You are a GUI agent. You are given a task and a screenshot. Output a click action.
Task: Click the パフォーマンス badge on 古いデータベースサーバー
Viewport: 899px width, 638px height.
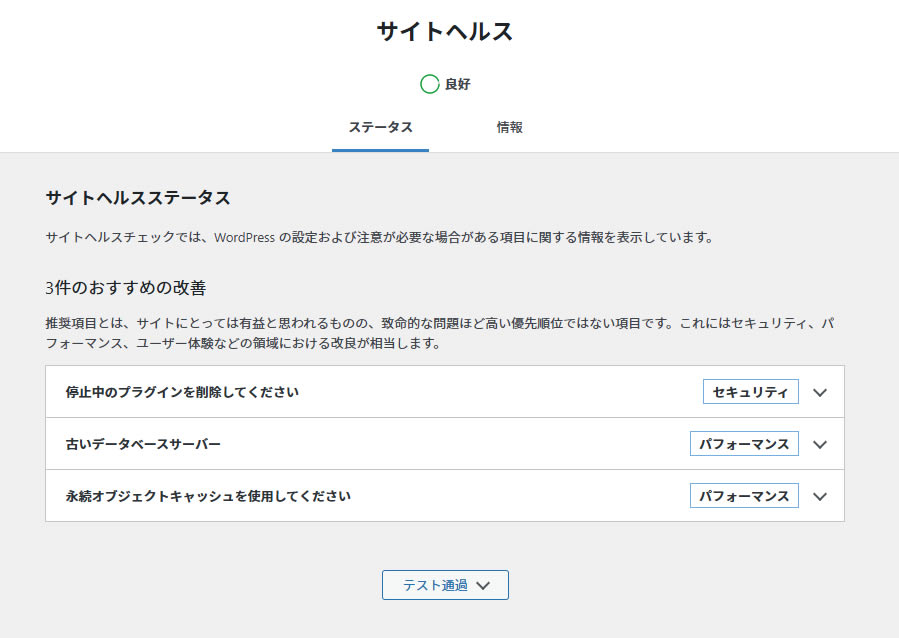click(x=745, y=444)
